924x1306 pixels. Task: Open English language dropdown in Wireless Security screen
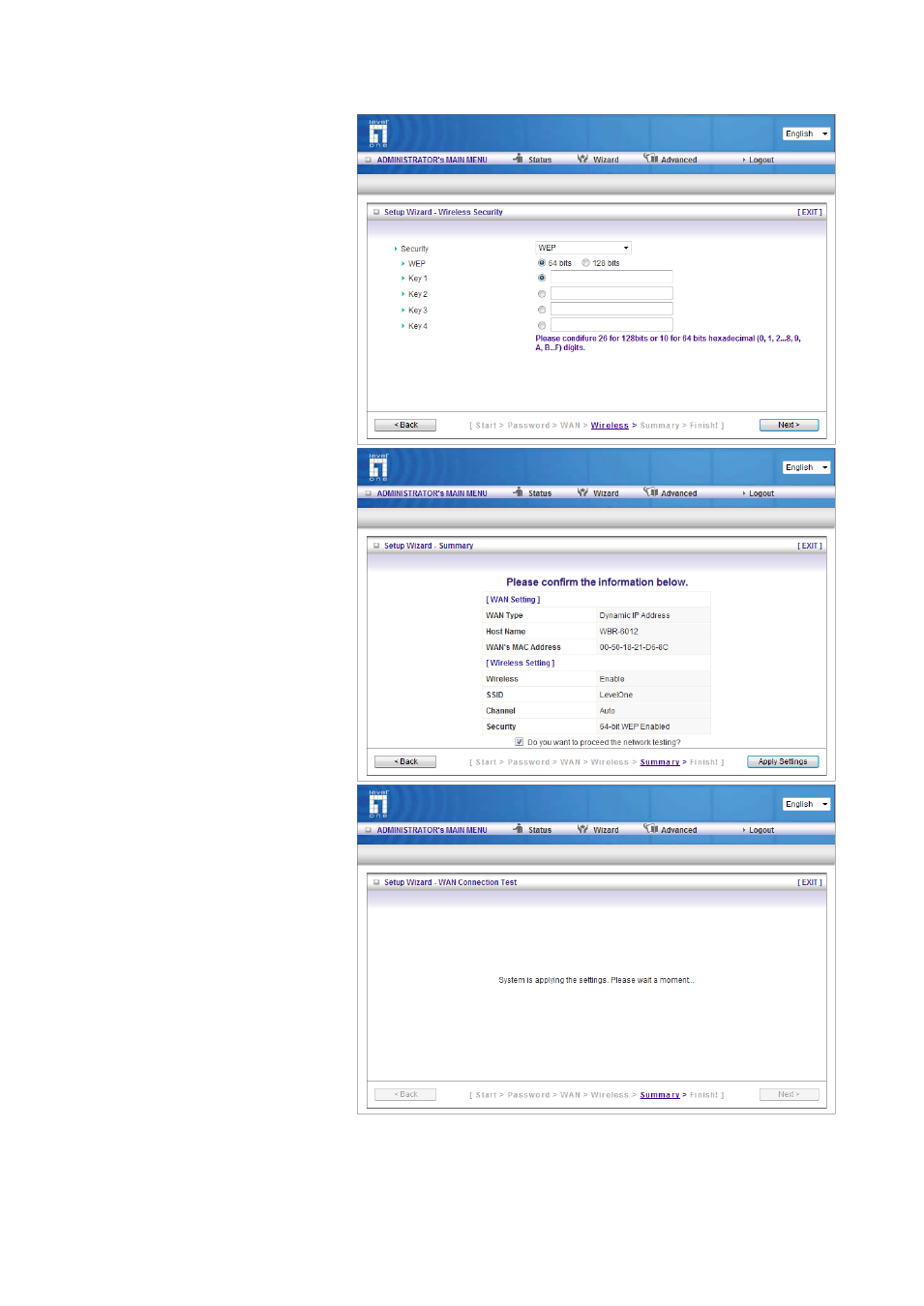click(x=806, y=134)
